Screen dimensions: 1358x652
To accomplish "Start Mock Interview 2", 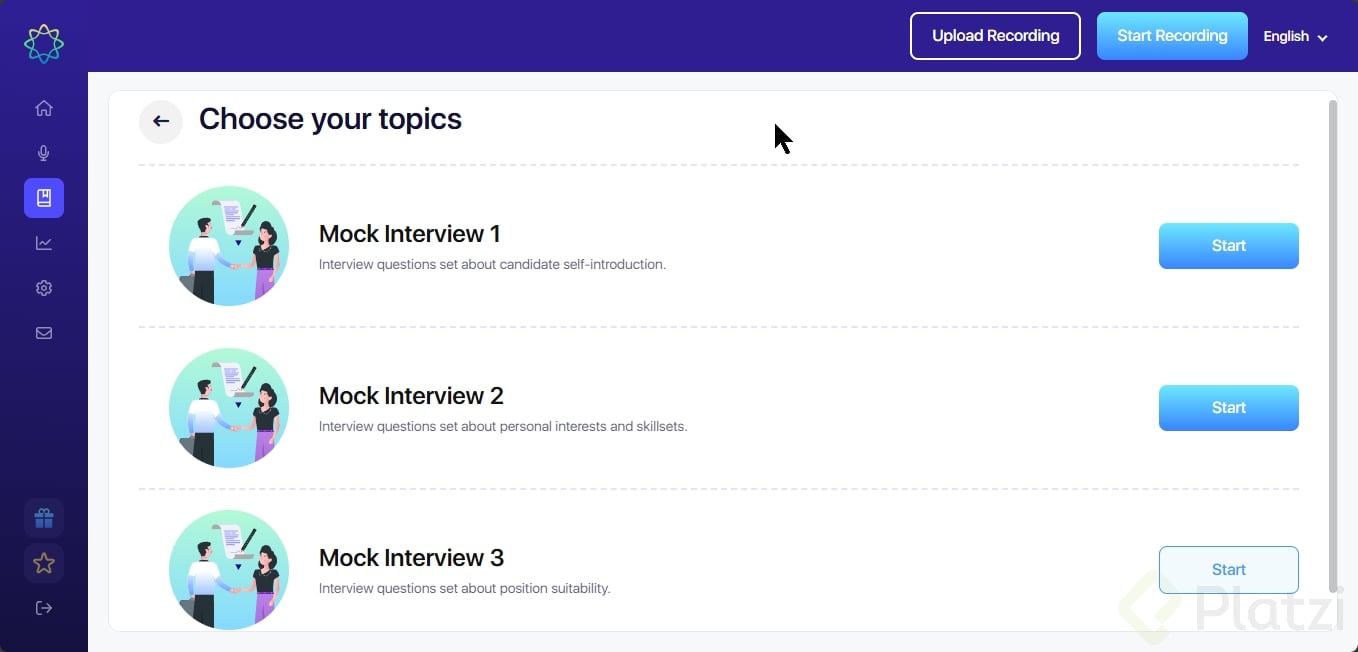I will coord(1228,408).
